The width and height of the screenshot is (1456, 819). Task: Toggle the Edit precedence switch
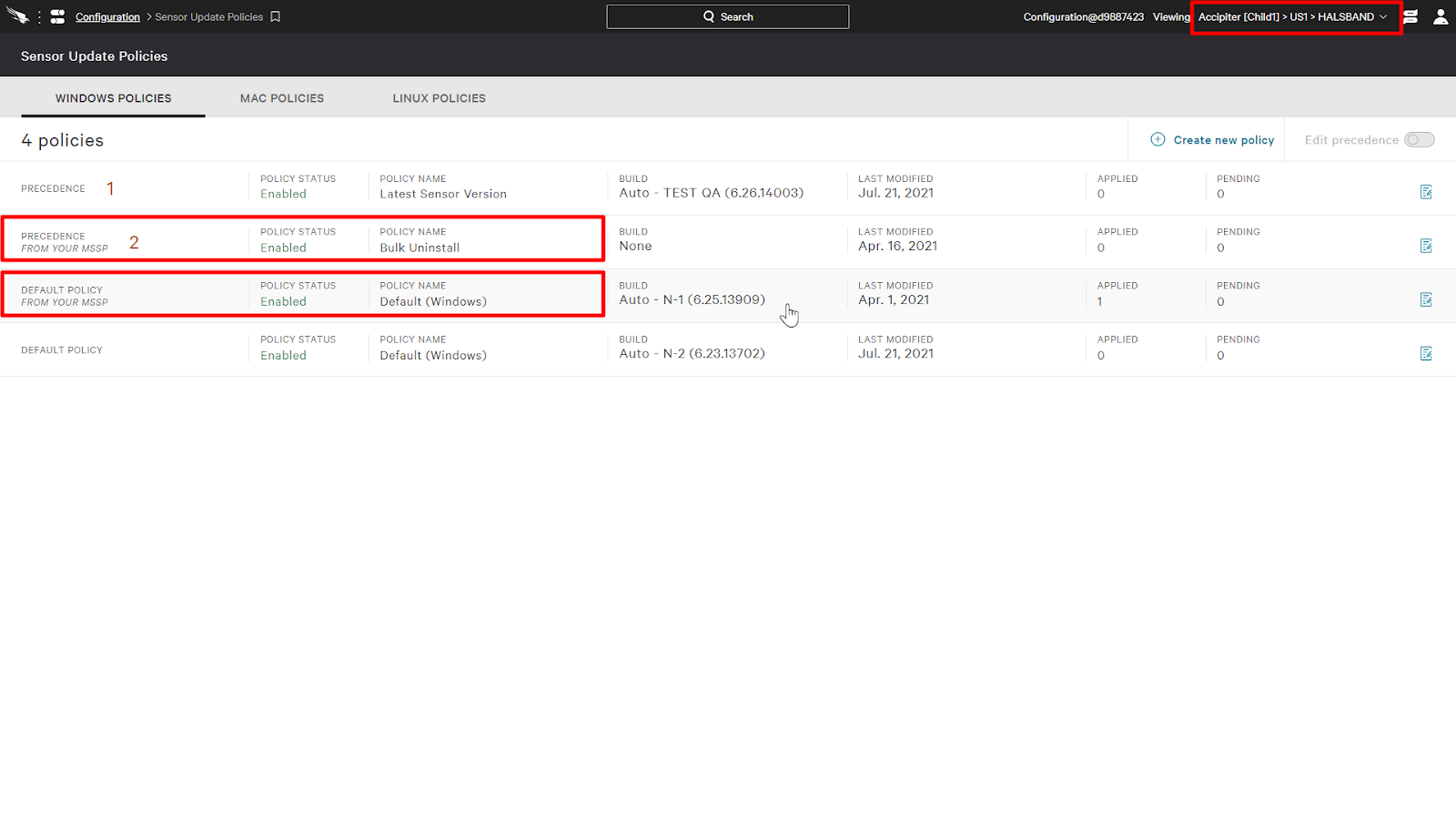(1419, 139)
